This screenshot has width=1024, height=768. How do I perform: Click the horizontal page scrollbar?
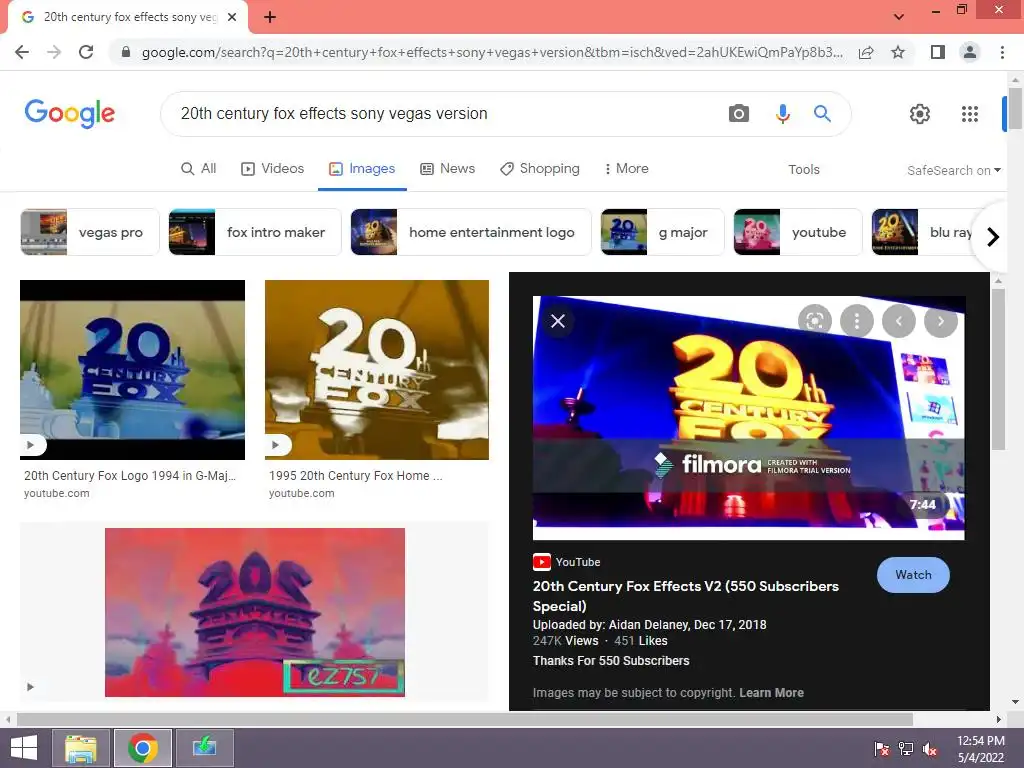465,719
